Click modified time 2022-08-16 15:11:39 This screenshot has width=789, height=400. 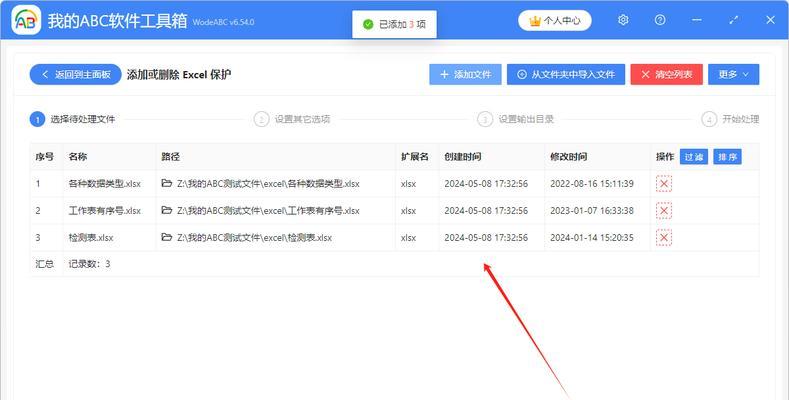[592, 184]
